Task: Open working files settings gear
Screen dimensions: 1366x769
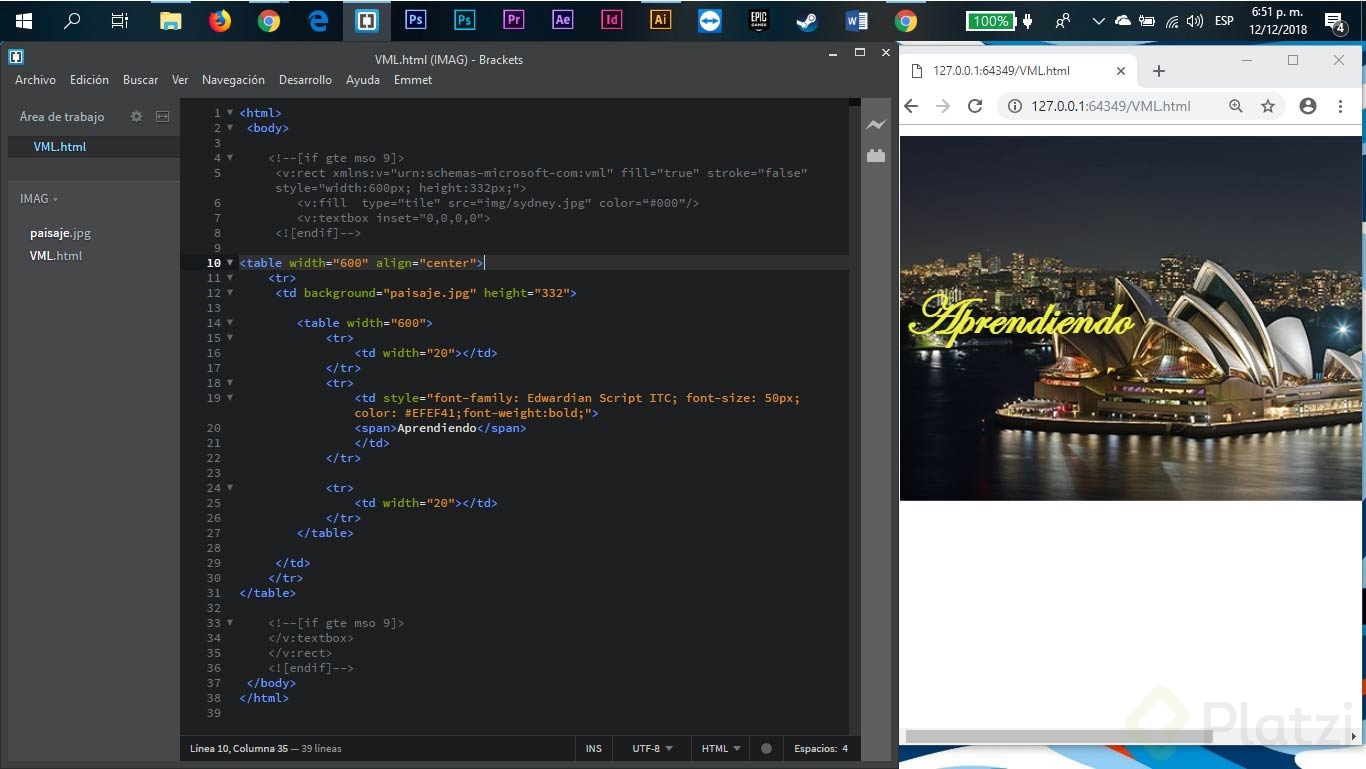Action: [x=136, y=117]
